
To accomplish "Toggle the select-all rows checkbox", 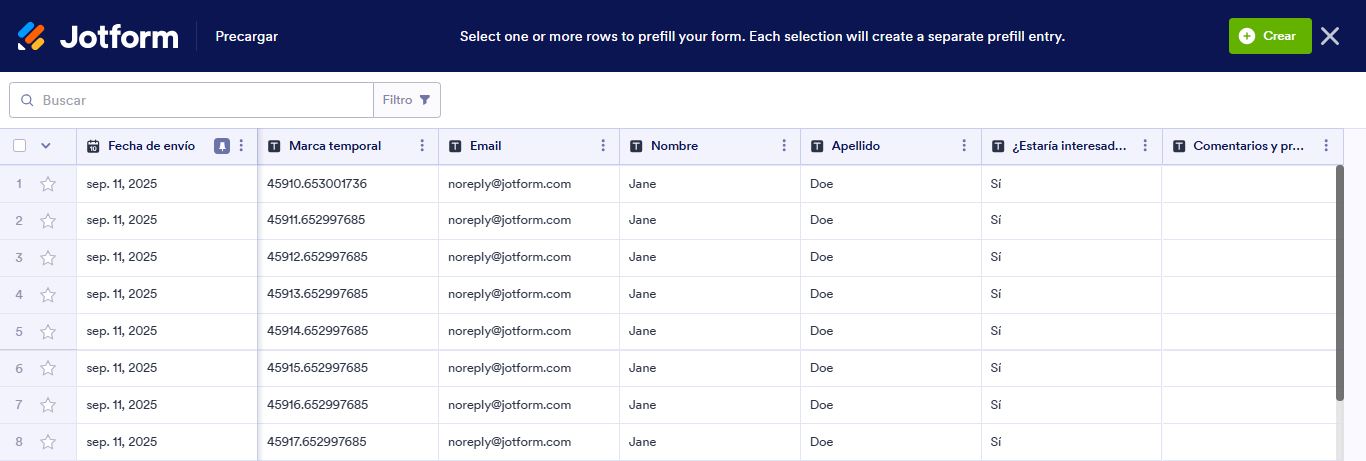I will pyautogui.click(x=20, y=146).
